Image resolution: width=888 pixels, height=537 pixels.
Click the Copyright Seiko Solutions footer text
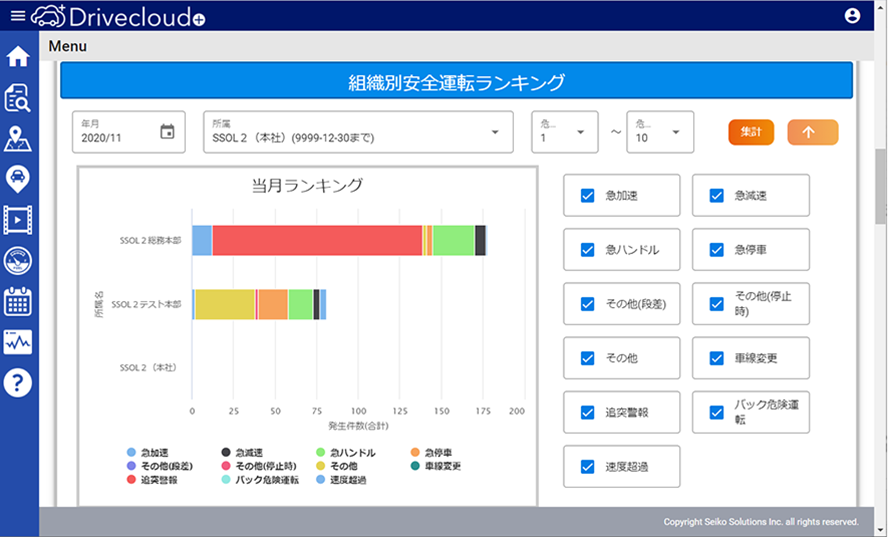[x=761, y=522]
